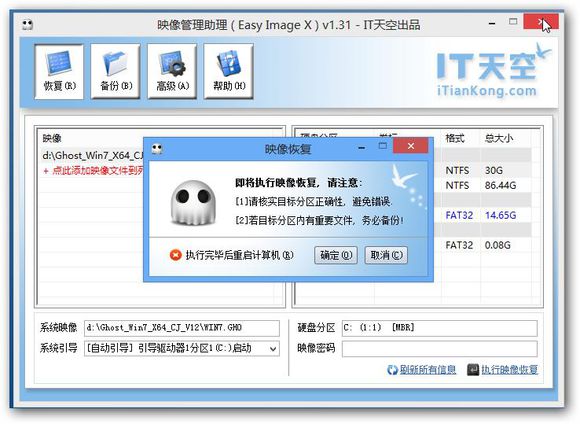Click the 映像密码 password field
The image size is (580, 424).
pyautogui.click(x=439, y=349)
